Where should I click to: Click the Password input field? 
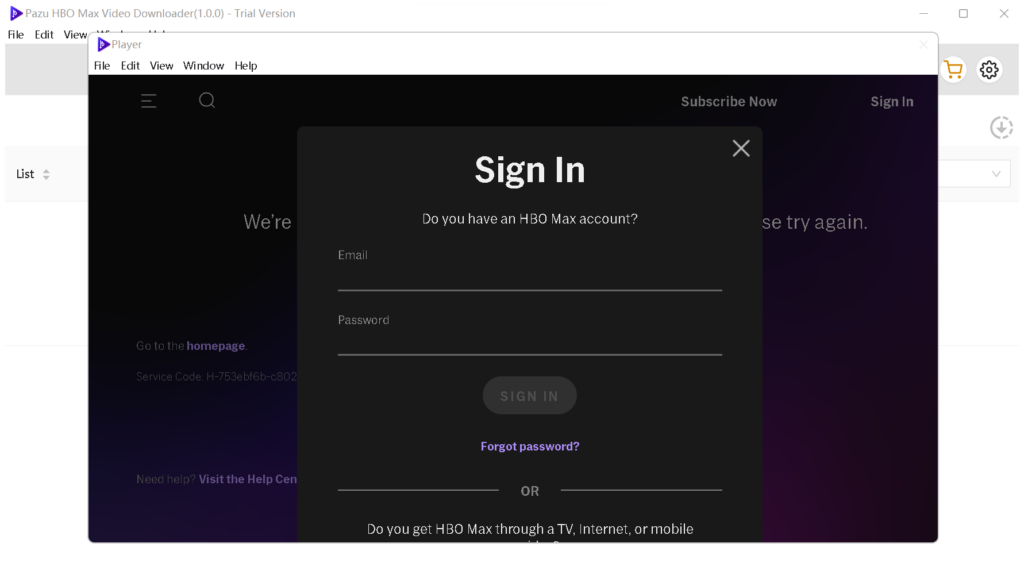(530, 343)
